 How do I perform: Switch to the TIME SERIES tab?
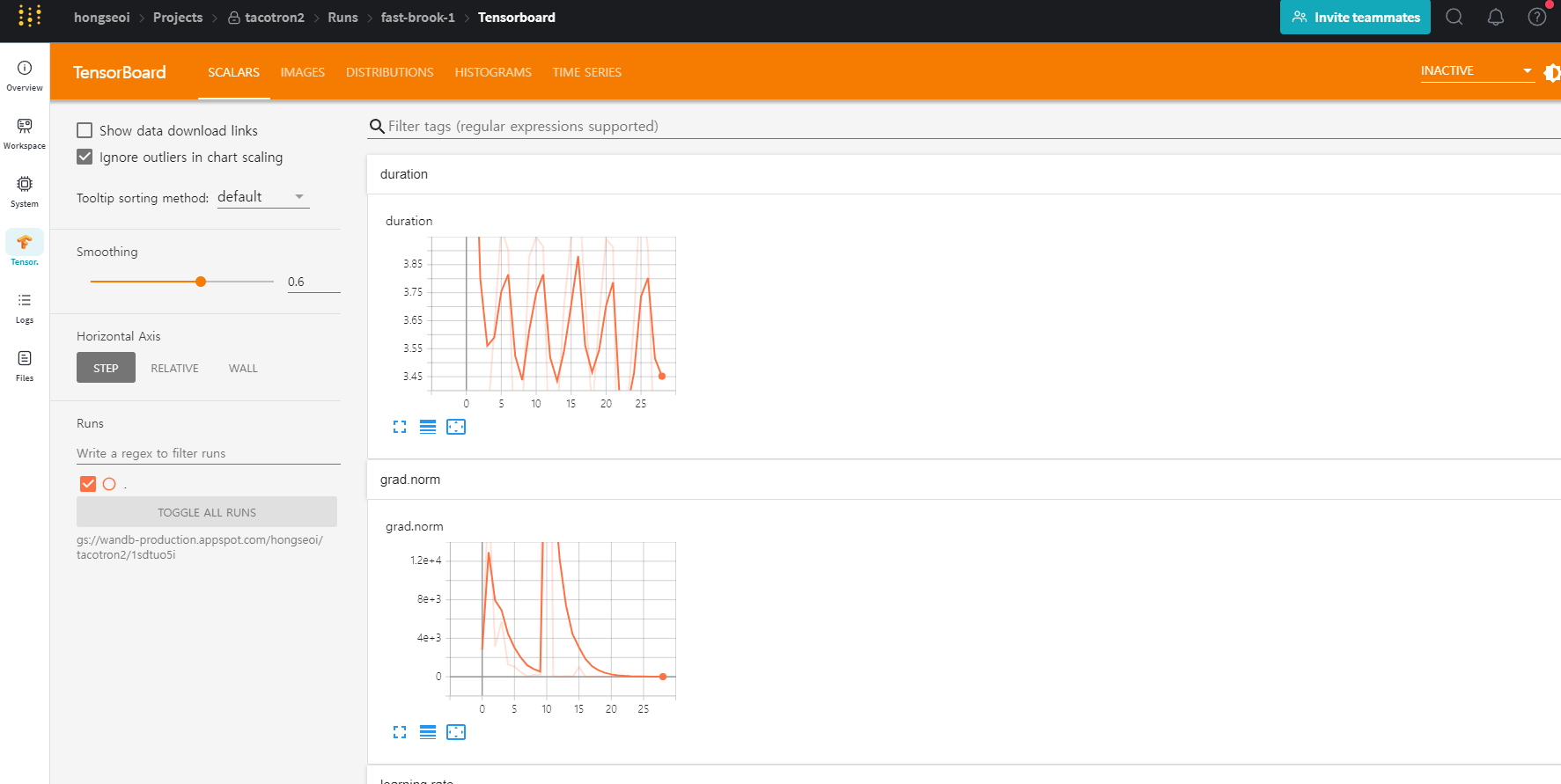coord(587,72)
